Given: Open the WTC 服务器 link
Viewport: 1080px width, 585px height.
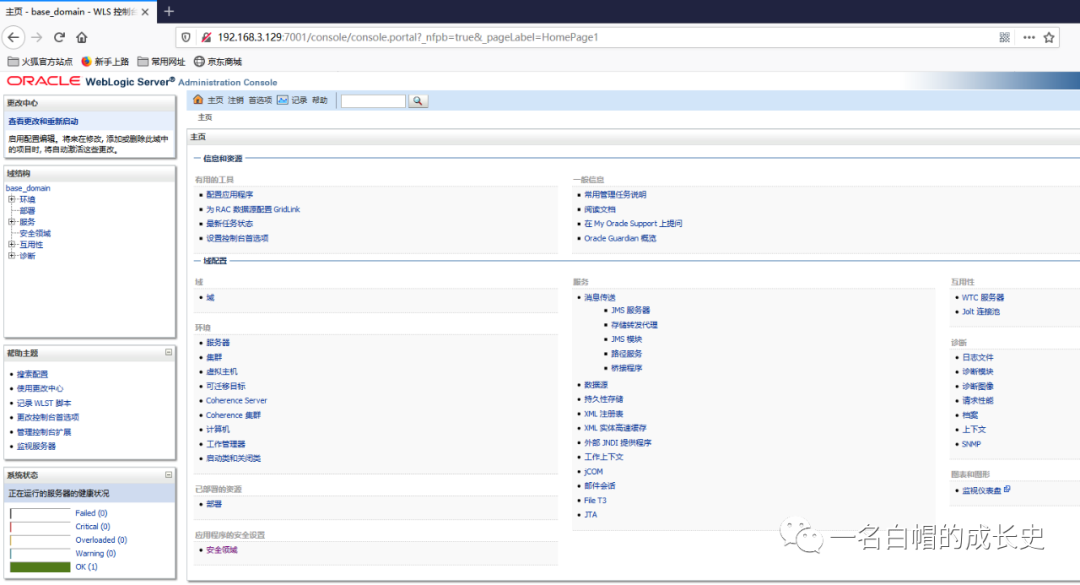Looking at the screenshot, I should pos(983,298).
